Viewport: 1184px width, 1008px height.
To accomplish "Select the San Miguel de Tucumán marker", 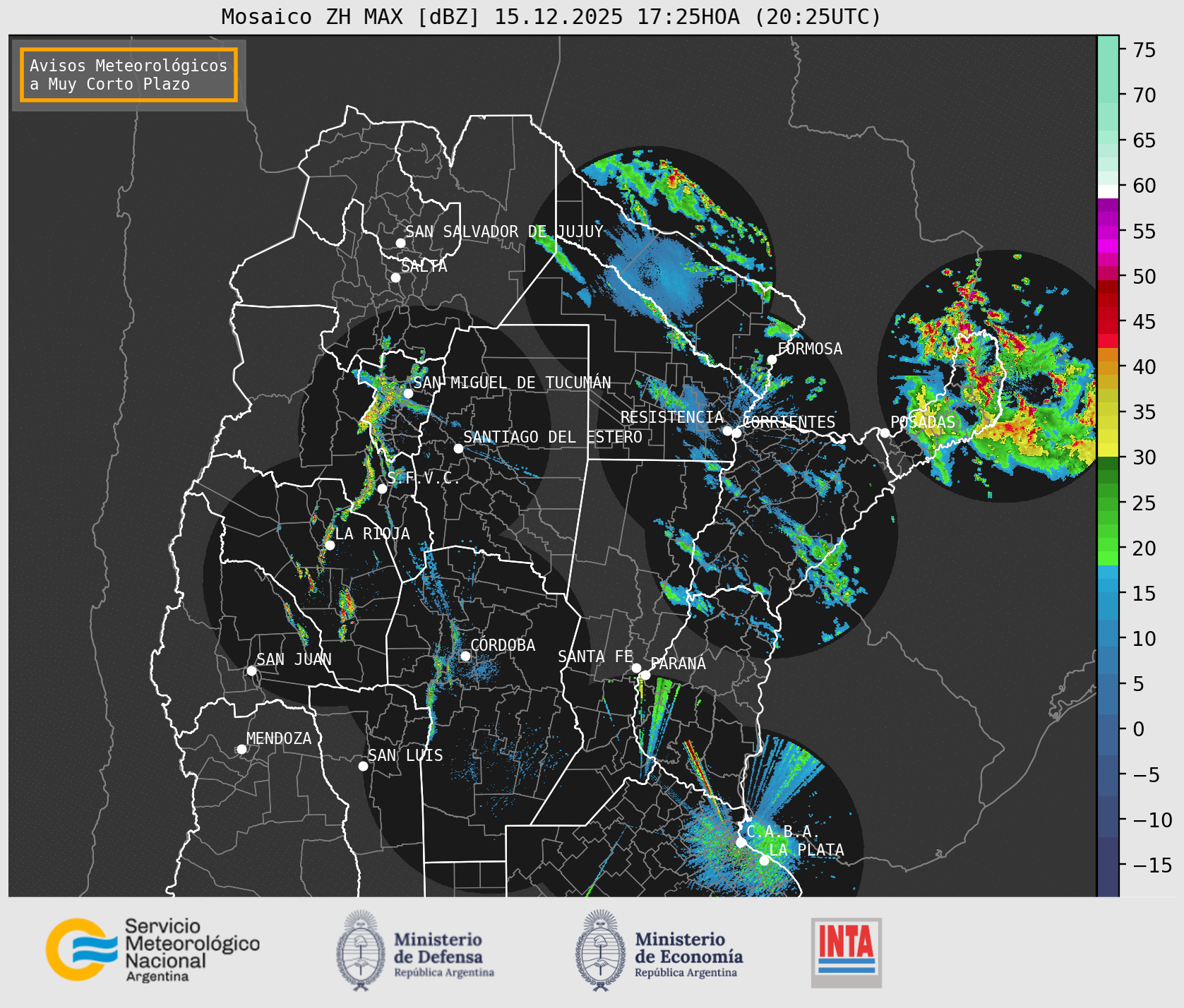I will (408, 393).
